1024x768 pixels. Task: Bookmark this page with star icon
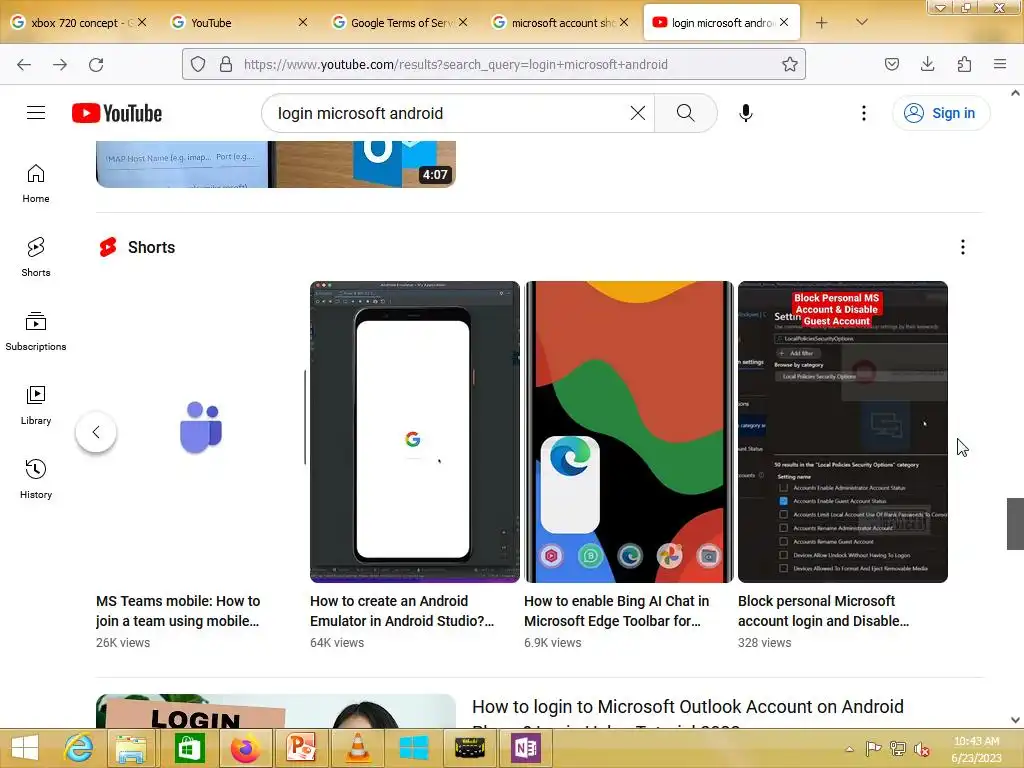[790, 64]
